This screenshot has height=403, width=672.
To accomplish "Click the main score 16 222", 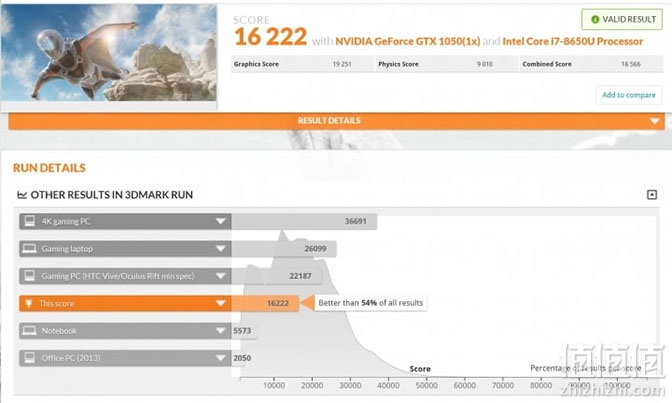I will coord(270,37).
